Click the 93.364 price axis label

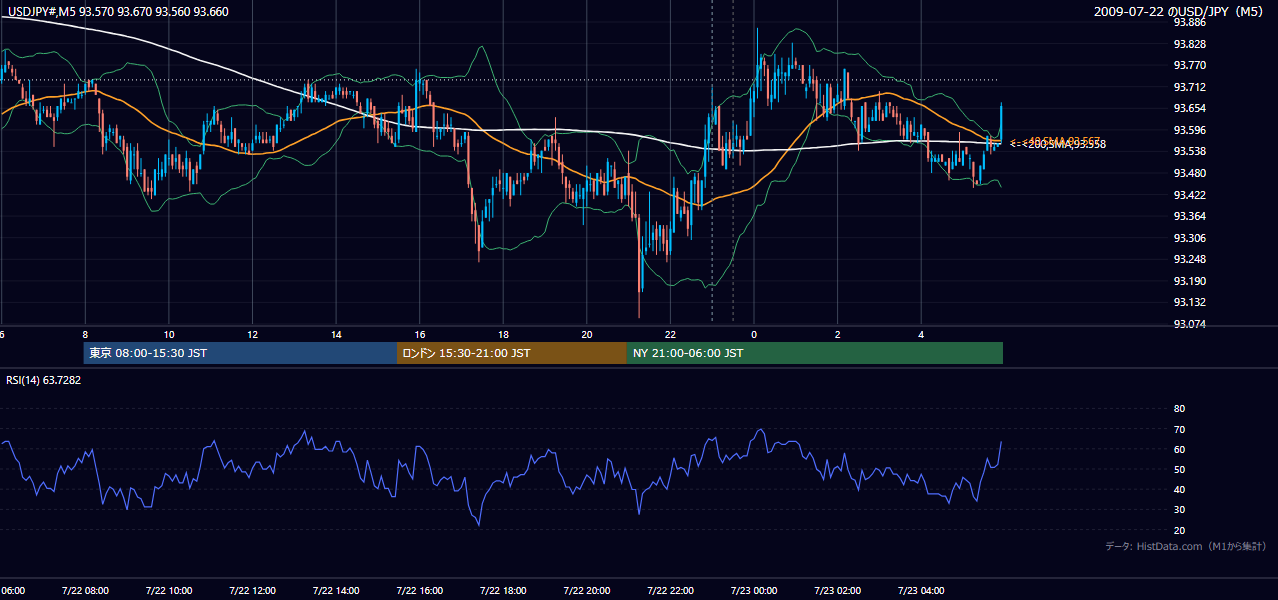point(1189,216)
